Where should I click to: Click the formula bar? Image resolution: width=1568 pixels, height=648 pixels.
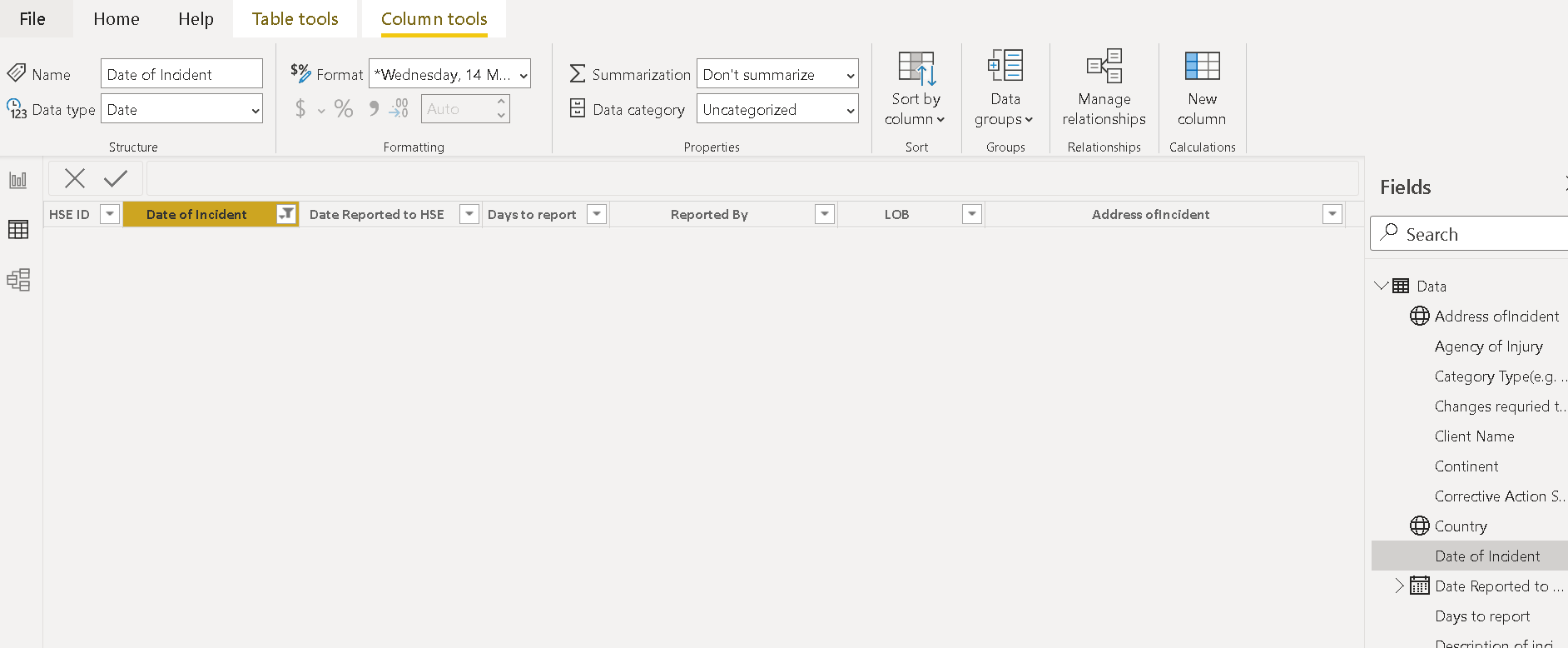click(x=752, y=178)
